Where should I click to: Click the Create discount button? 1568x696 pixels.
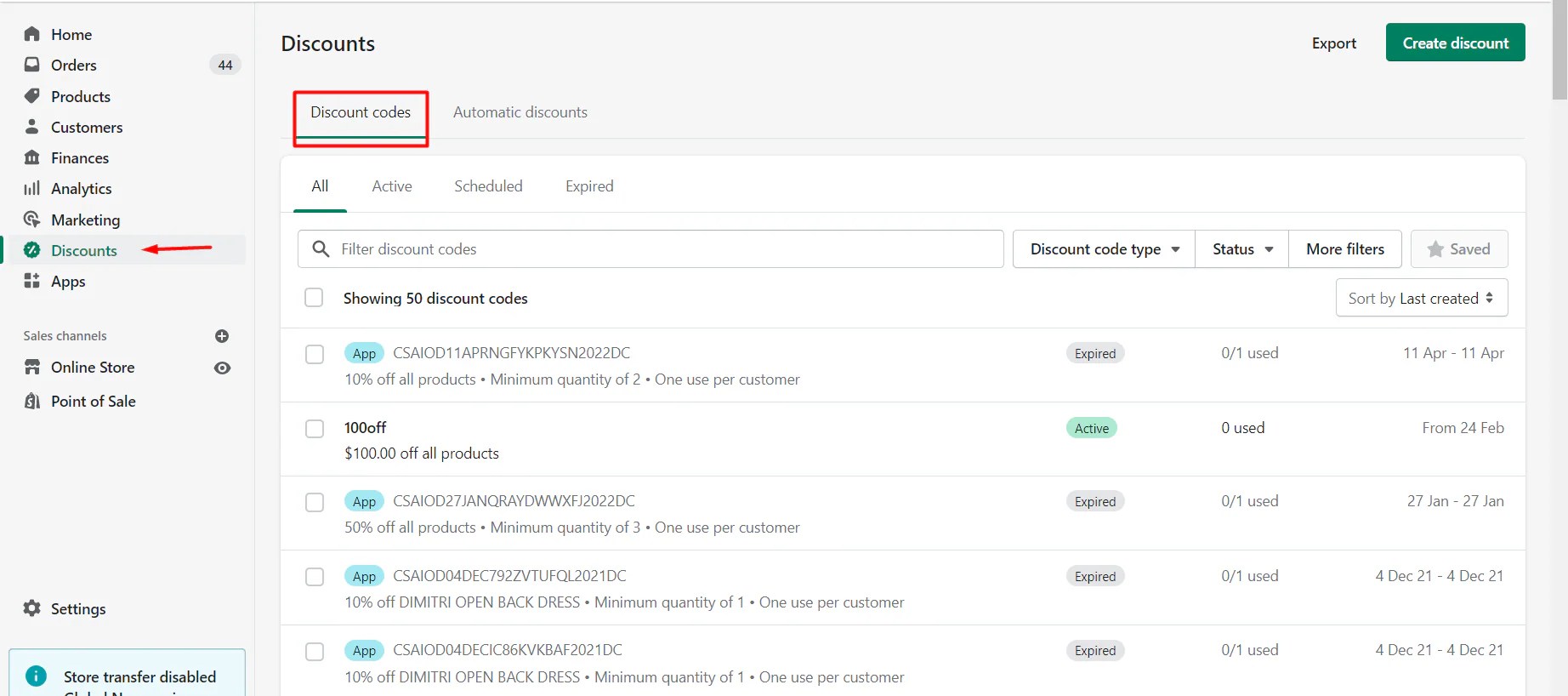click(1455, 43)
